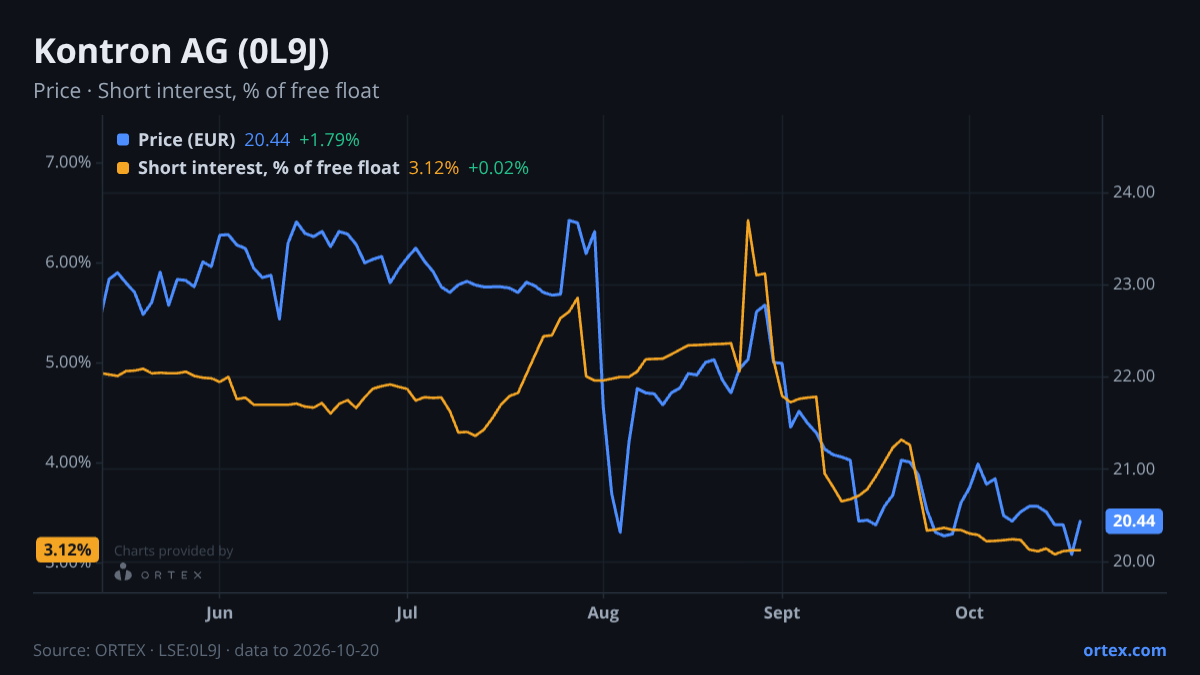Click the 23.00 right axis label
This screenshot has height=675, width=1200.
[1134, 284]
